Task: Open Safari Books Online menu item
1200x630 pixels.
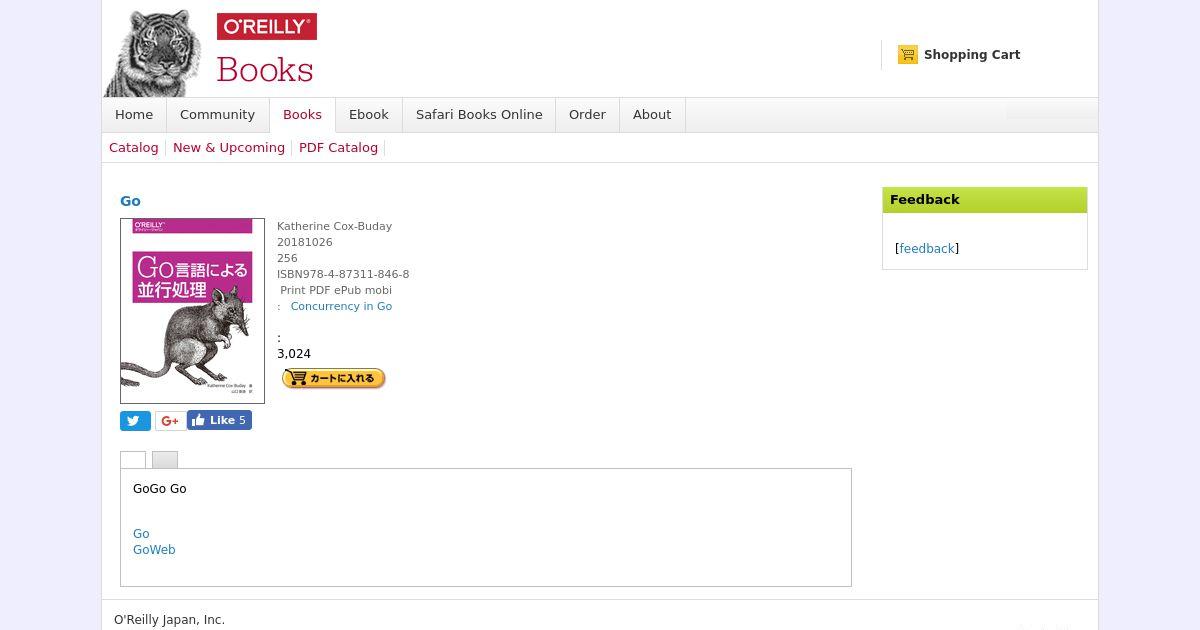Action: (479, 115)
